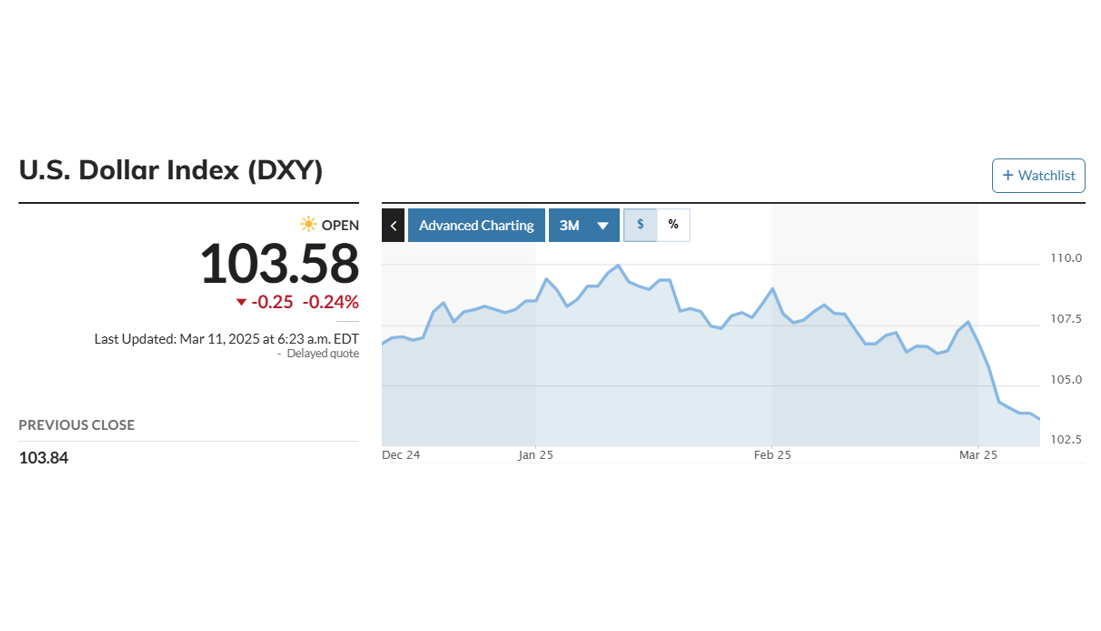Open Advanced Charting
This screenshot has width=1101, height=631.
[x=476, y=225]
